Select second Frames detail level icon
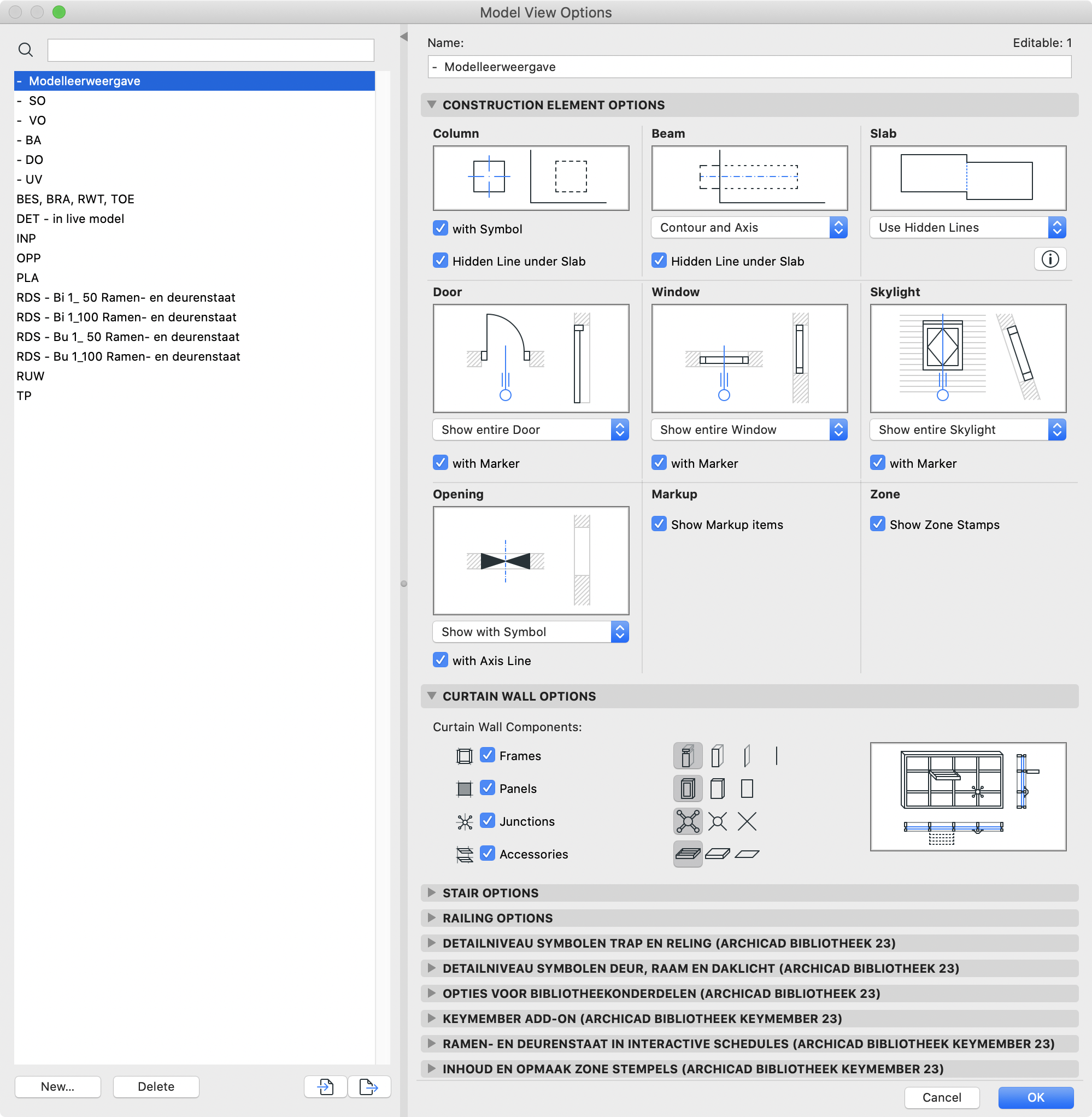1092x1117 pixels. [717, 756]
